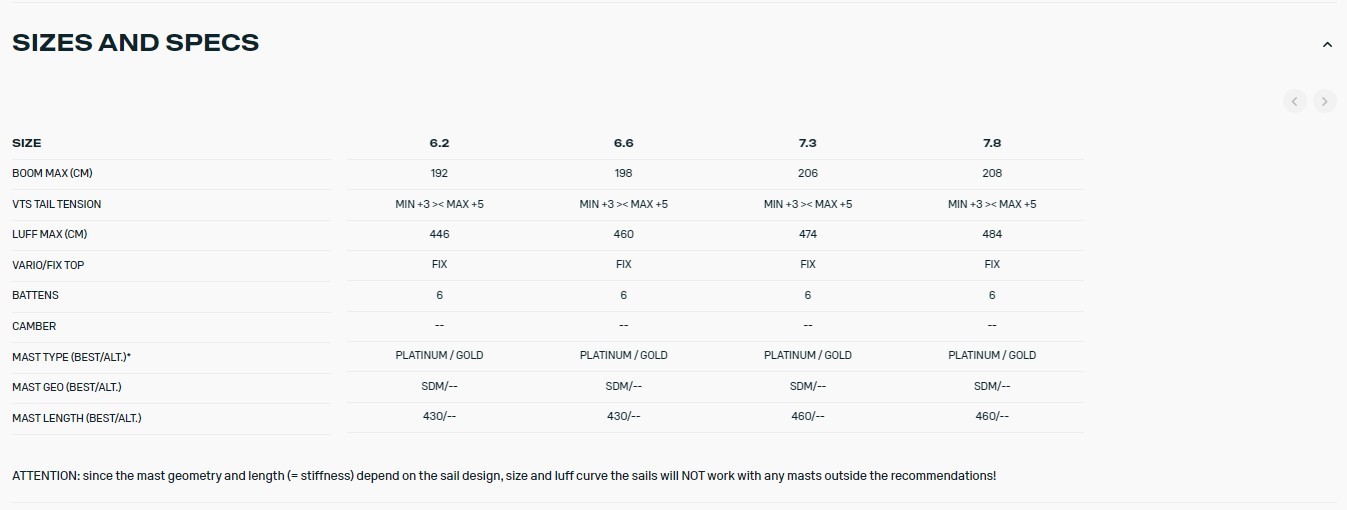Click the next arrow above the specs table
The height and width of the screenshot is (510, 1347).
pos(1325,101)
